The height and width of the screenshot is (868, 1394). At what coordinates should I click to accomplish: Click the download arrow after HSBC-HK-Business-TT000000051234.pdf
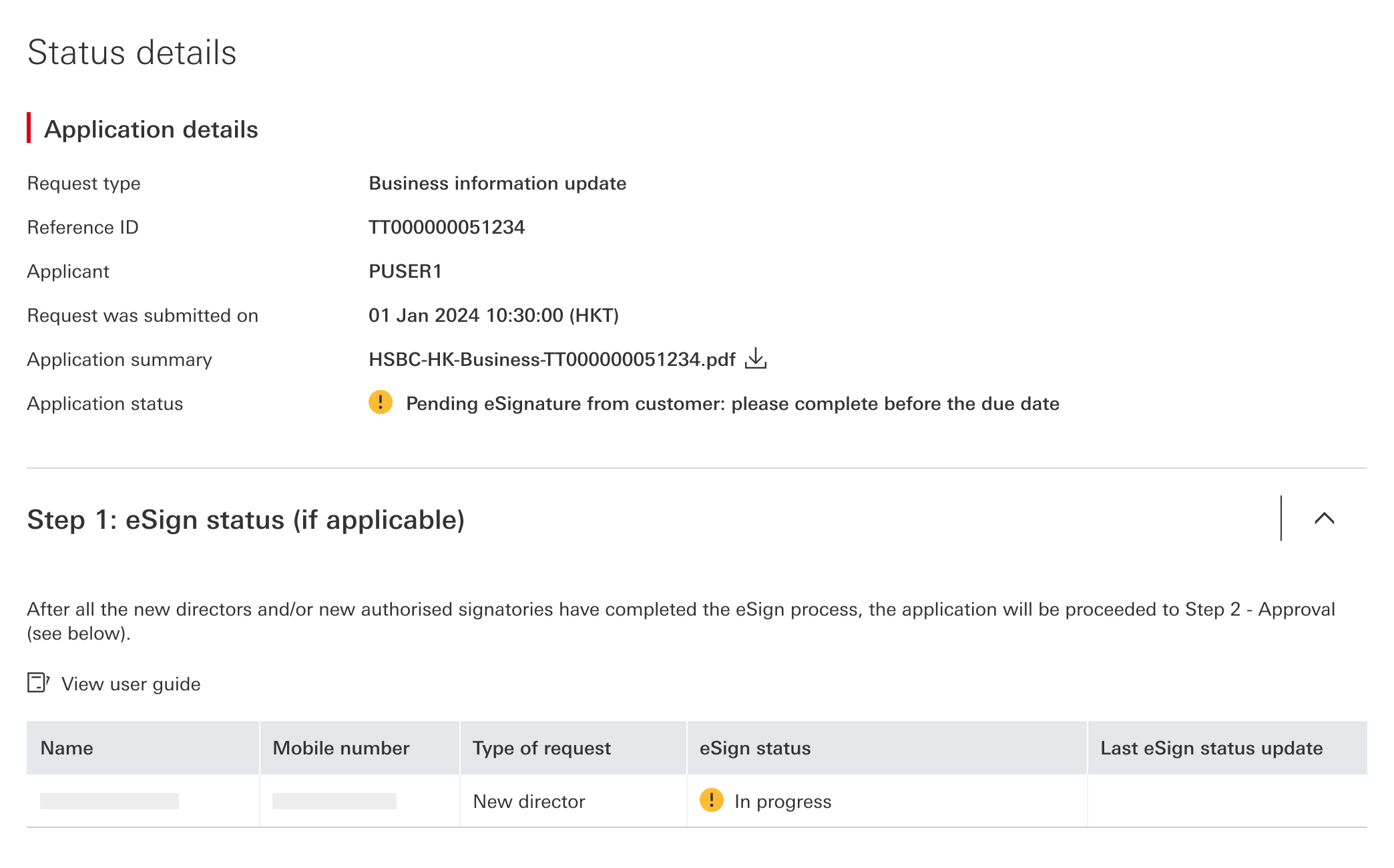point(757,359)
